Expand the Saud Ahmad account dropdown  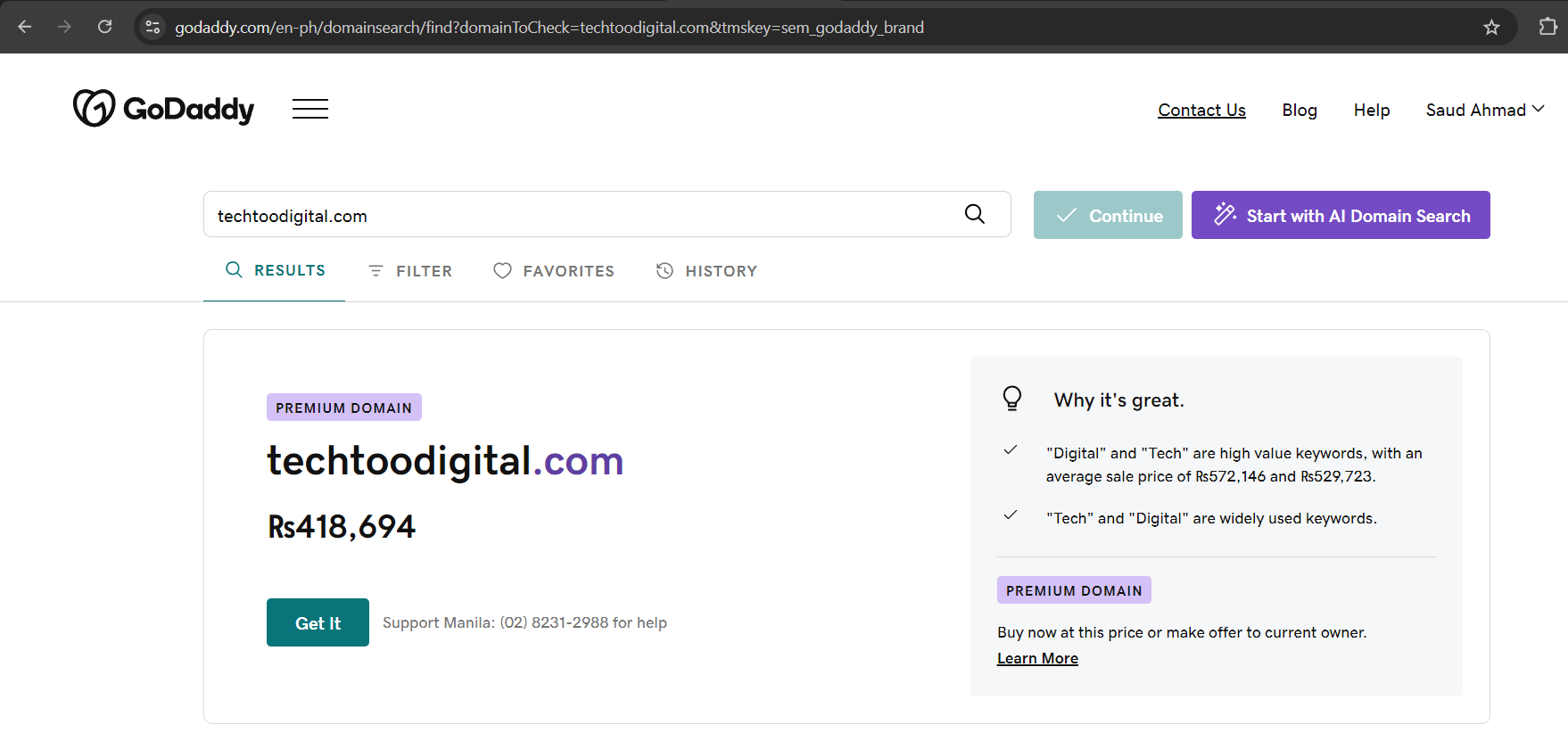[1484, 110]
